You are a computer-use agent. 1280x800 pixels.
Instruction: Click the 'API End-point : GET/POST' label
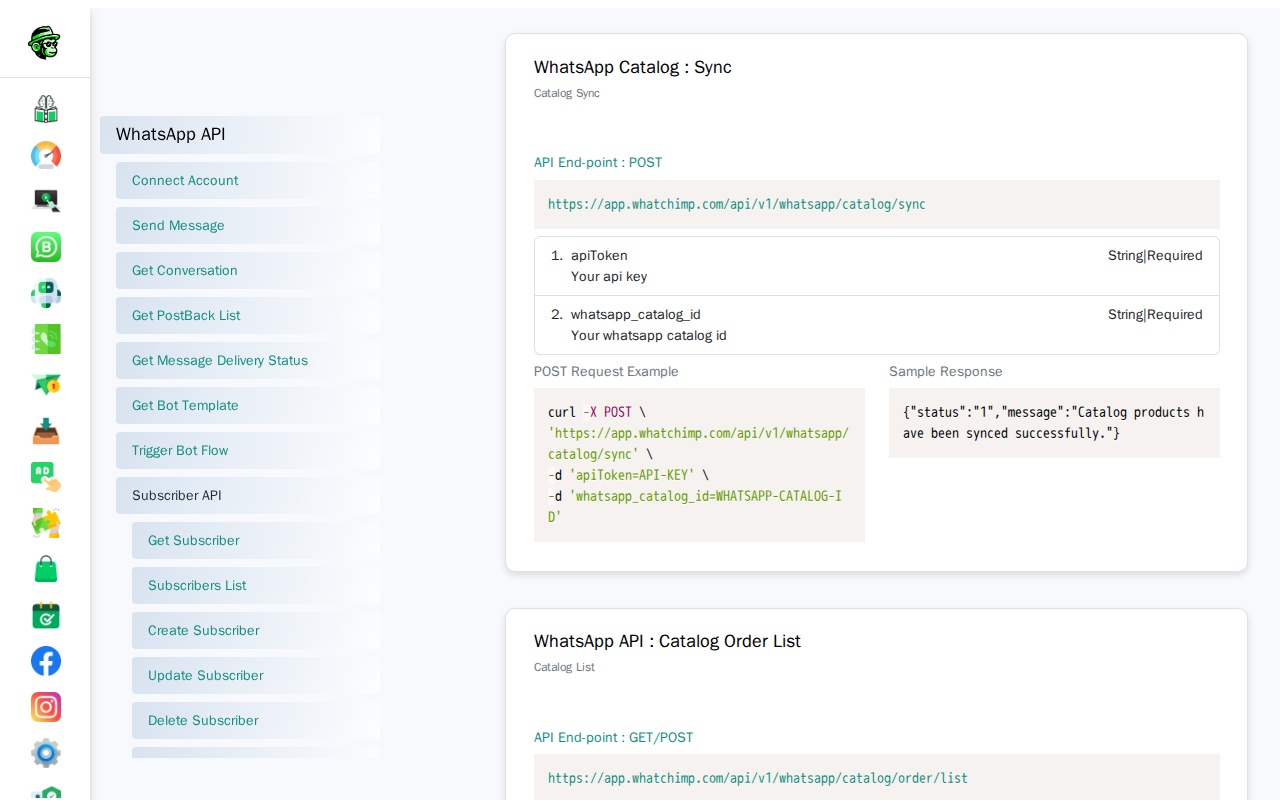click(613, 738)
